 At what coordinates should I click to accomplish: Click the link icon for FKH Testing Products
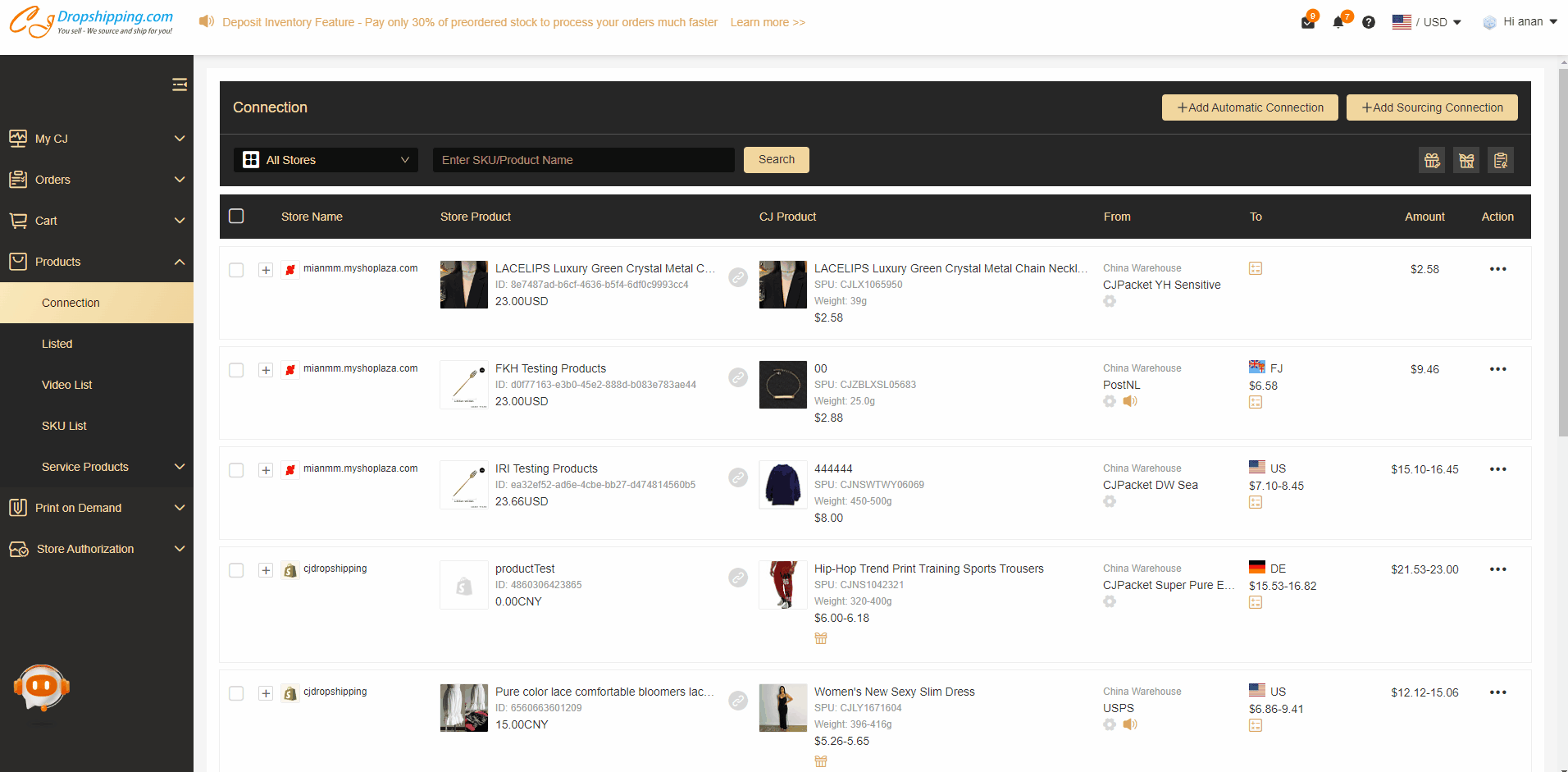pyautogui.click(x=738, y=377)
